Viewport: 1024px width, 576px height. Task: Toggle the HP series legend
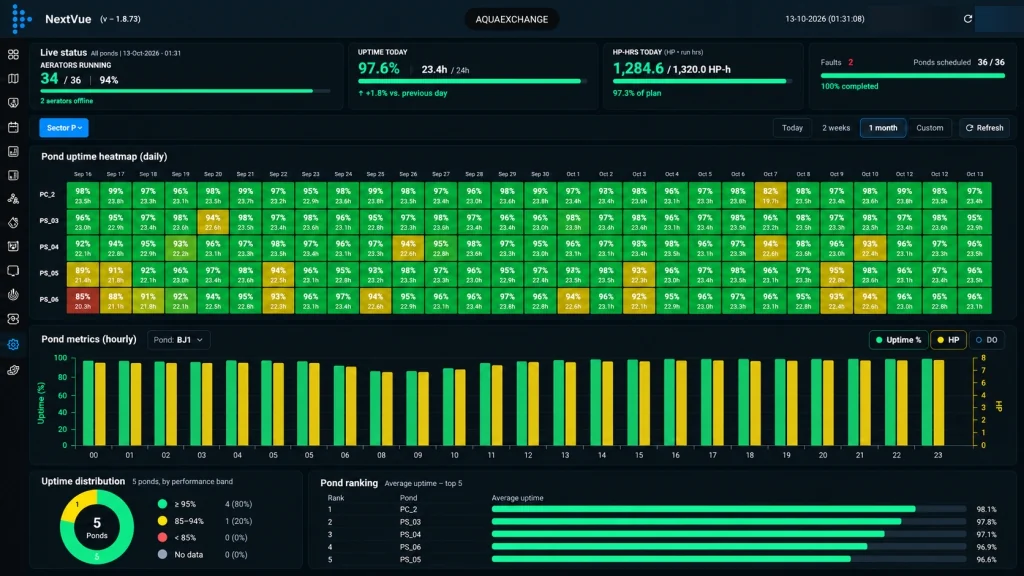[948, 340]
